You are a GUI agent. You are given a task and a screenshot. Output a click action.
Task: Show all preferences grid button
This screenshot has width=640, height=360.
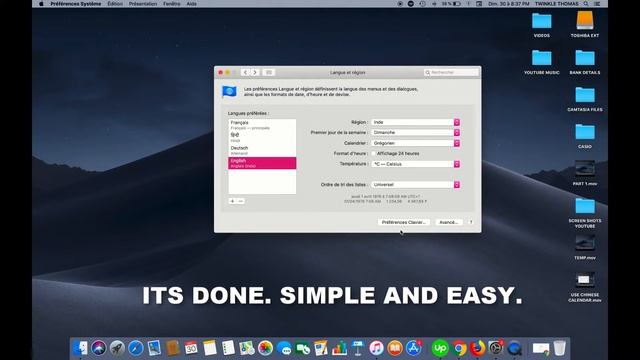(269, 72)
